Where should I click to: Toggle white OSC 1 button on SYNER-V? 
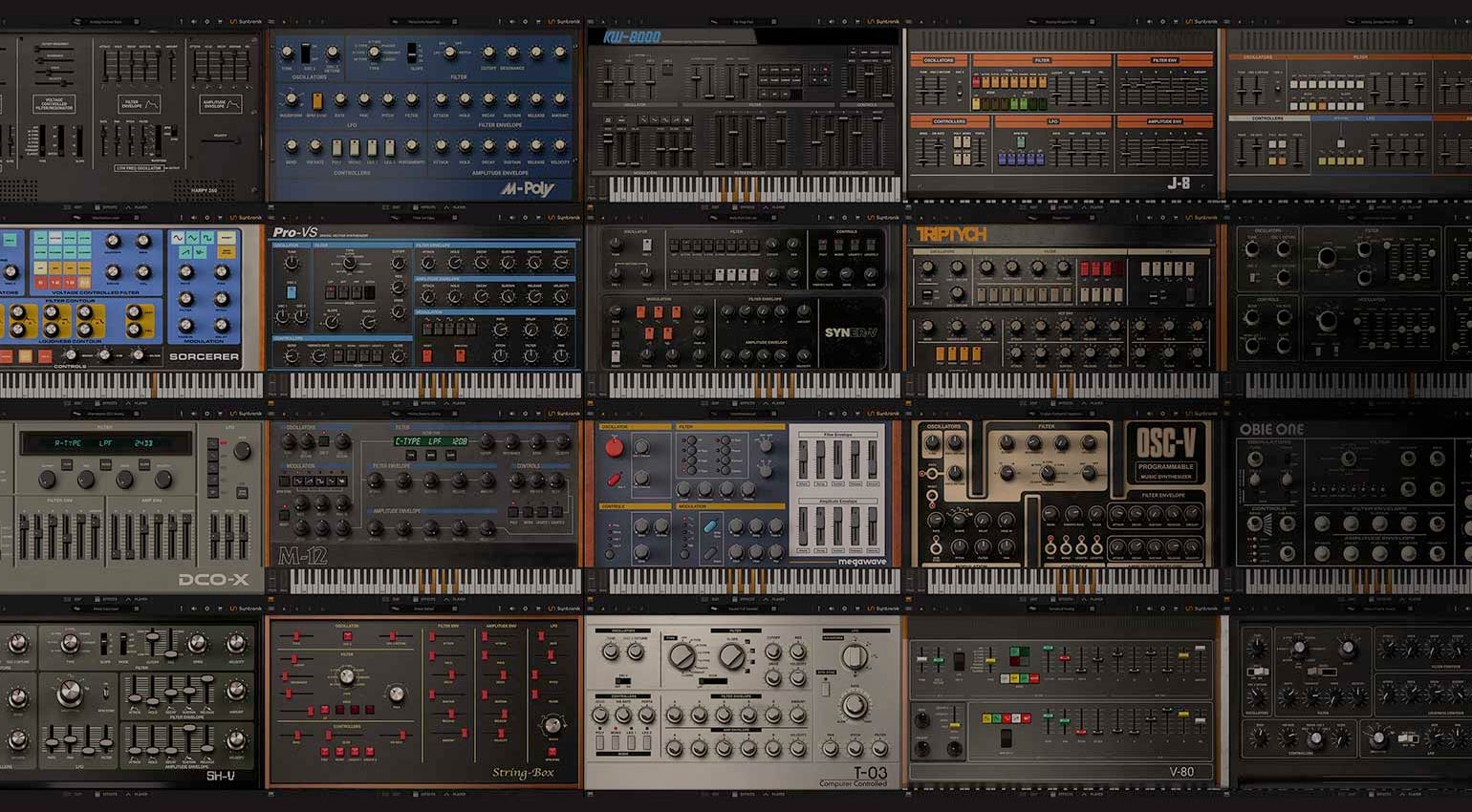647,246
